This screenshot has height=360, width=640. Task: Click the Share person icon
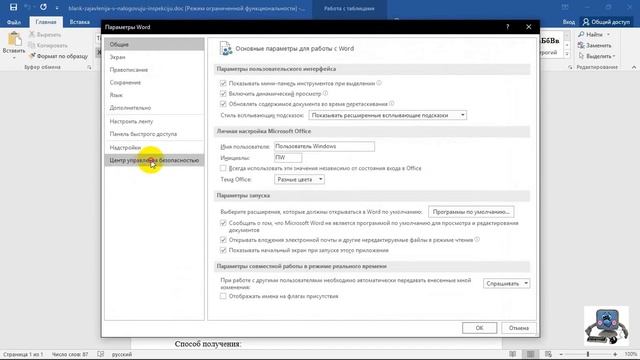[586, 22]
